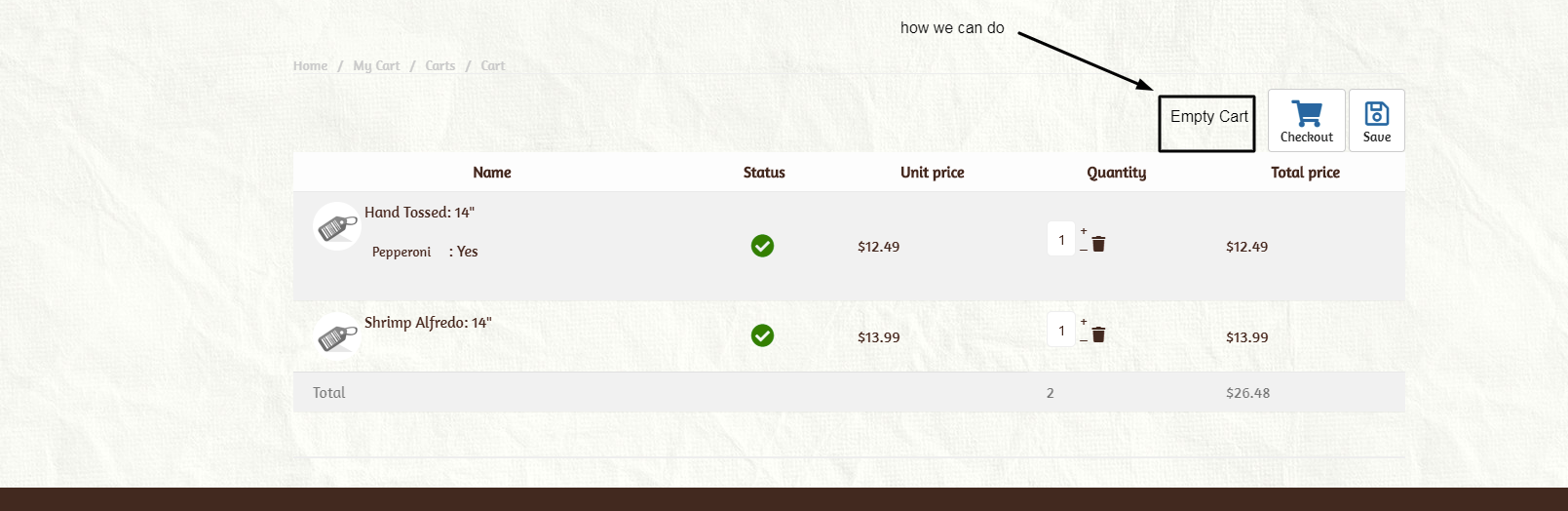Viewport: 1568px width, 511px height.
Task: Click the Hand Tossed quantity input field
Action: point(1061,240)
